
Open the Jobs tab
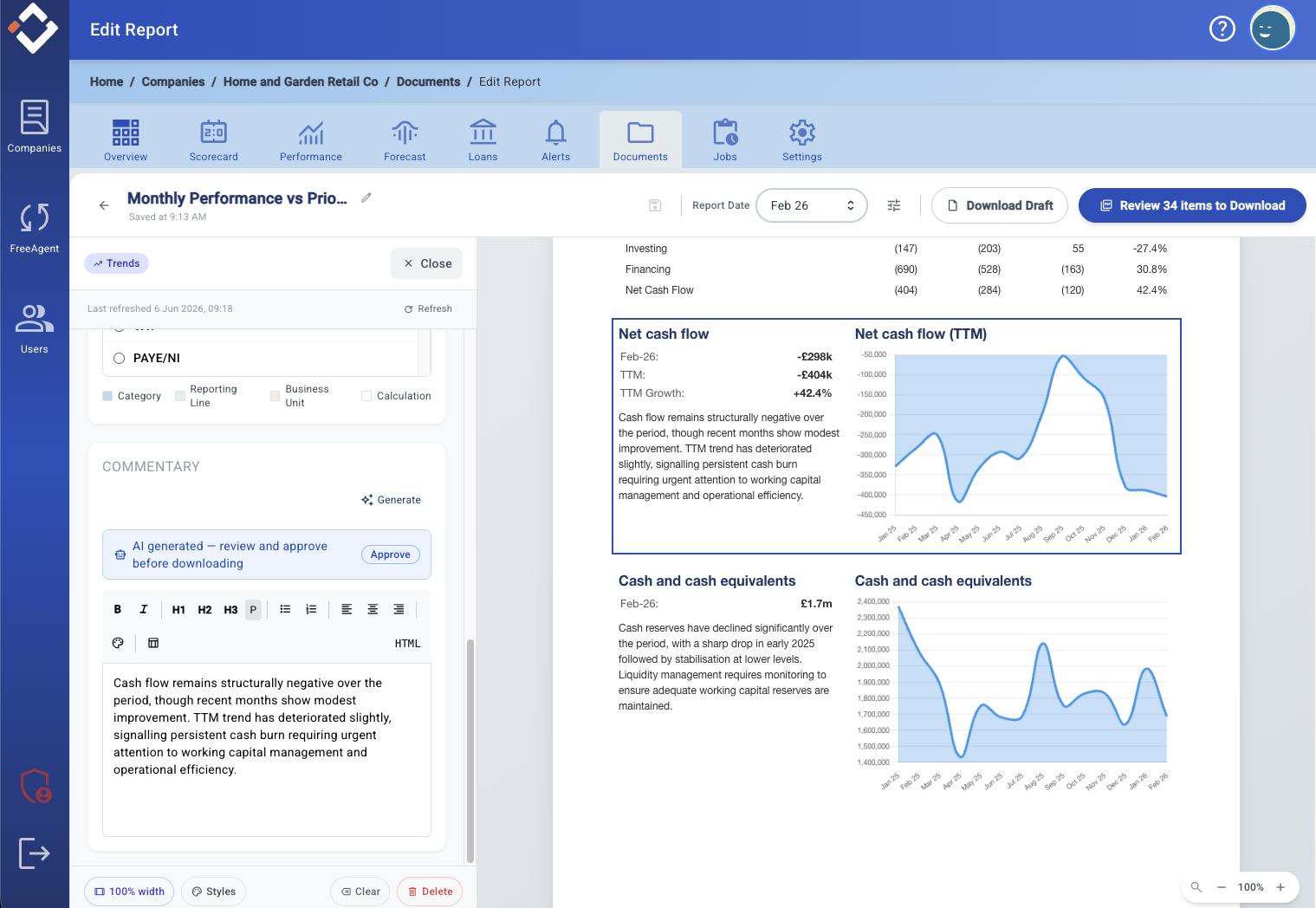point(725,140)
